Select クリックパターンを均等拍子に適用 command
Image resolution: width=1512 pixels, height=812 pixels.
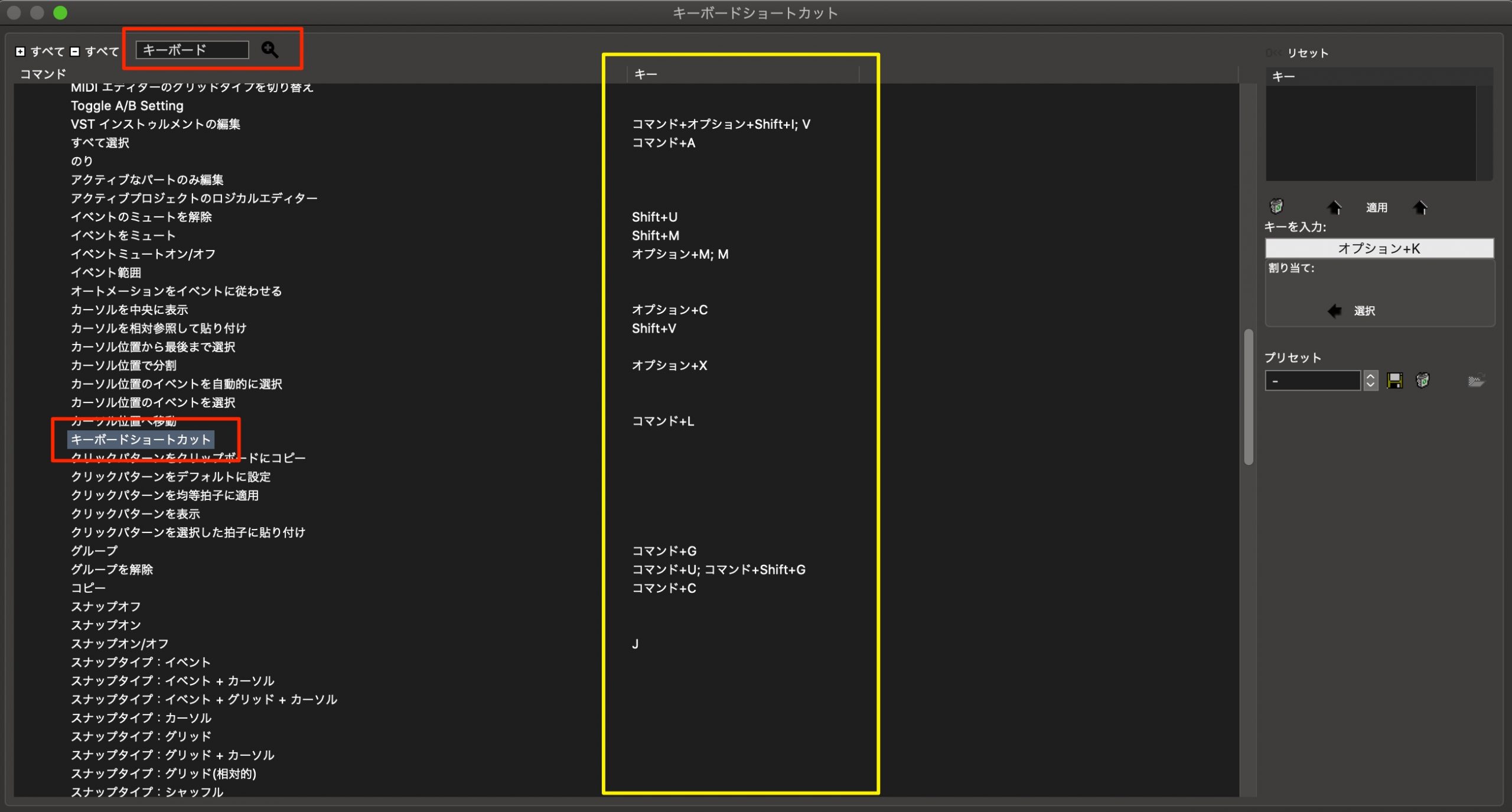pyautogui.click(x=165, y=495)
